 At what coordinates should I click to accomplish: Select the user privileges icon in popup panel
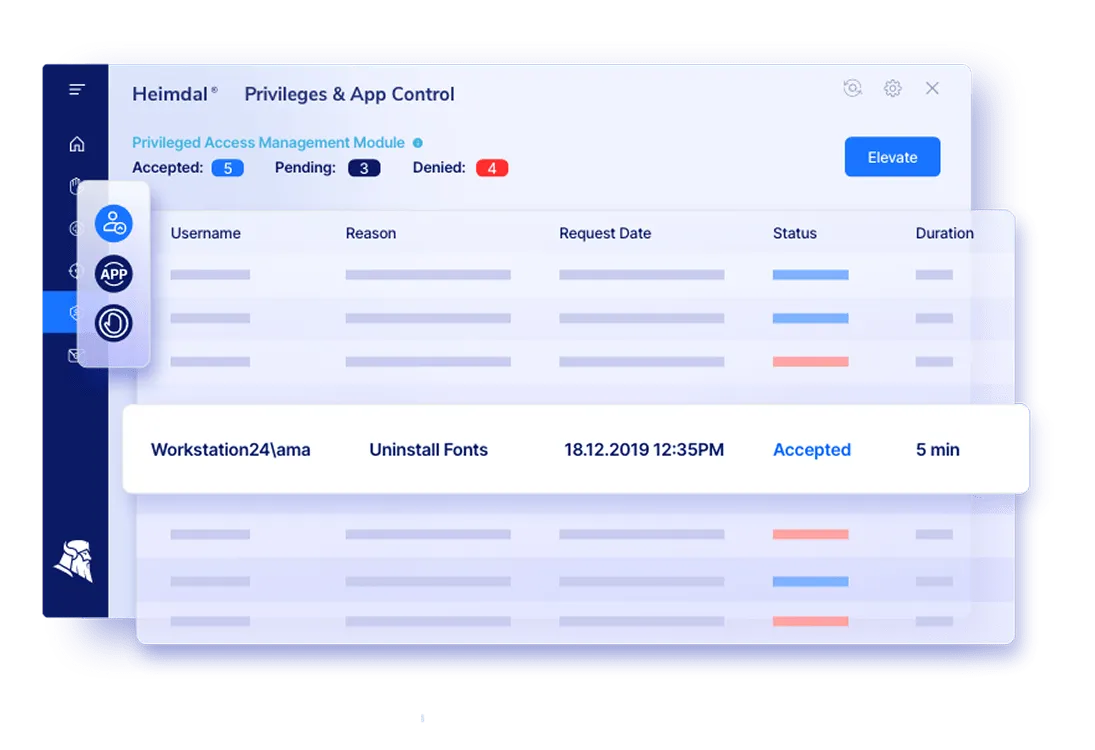coord(114,223)
